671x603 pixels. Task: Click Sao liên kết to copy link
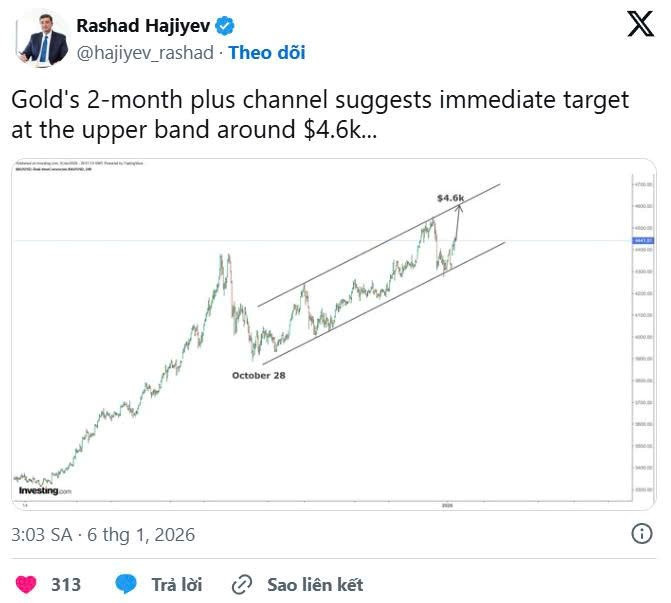pos(314,584)
